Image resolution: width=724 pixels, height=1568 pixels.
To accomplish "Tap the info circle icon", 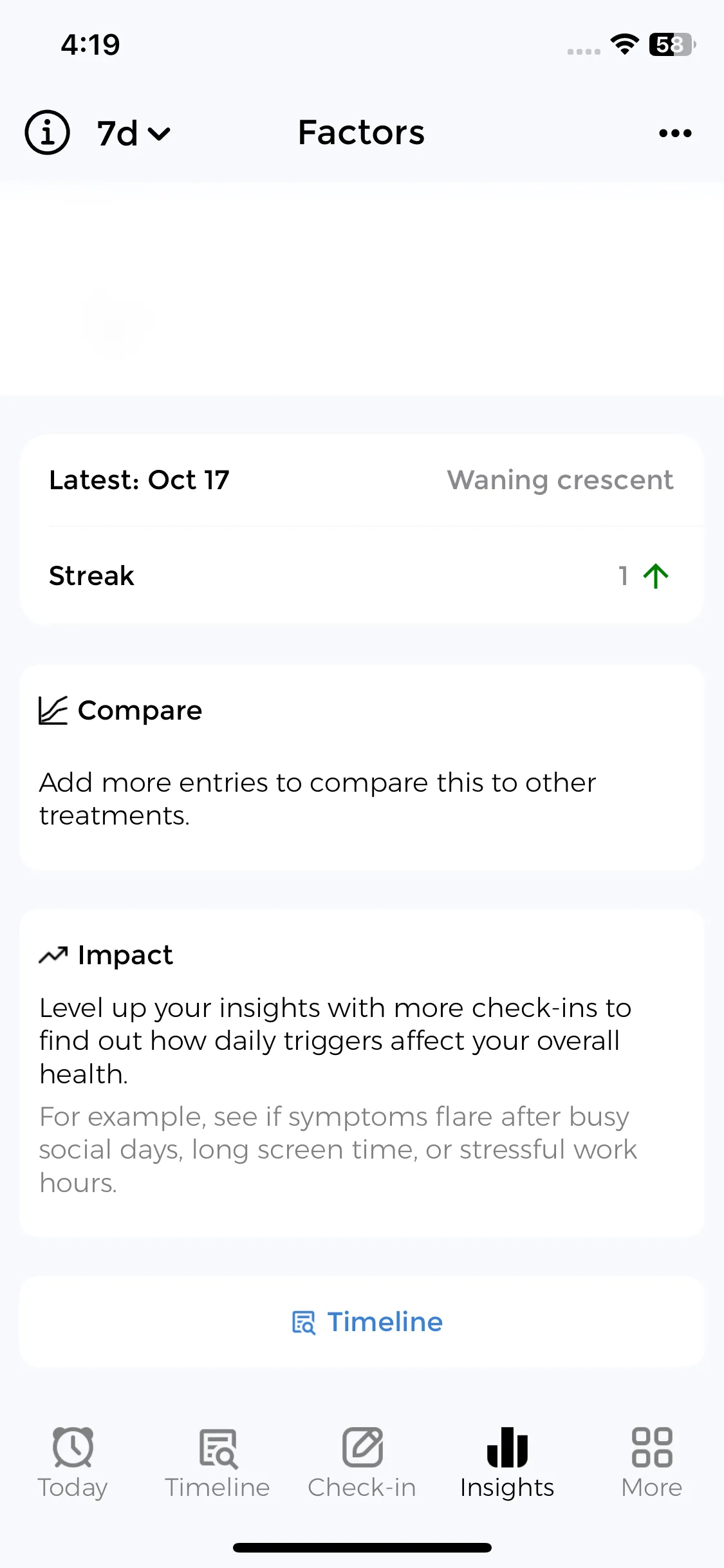I will pyautogui.click(x=47, y=133).
